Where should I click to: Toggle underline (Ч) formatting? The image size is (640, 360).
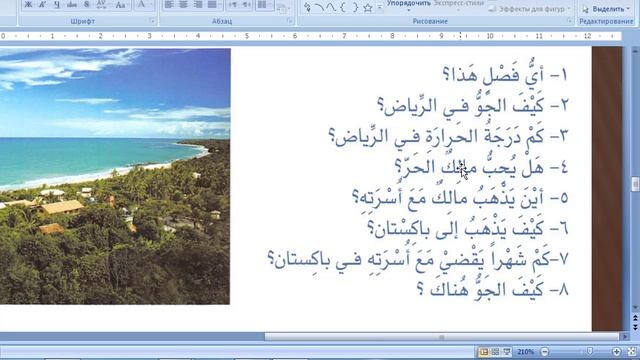pos(57,4)
